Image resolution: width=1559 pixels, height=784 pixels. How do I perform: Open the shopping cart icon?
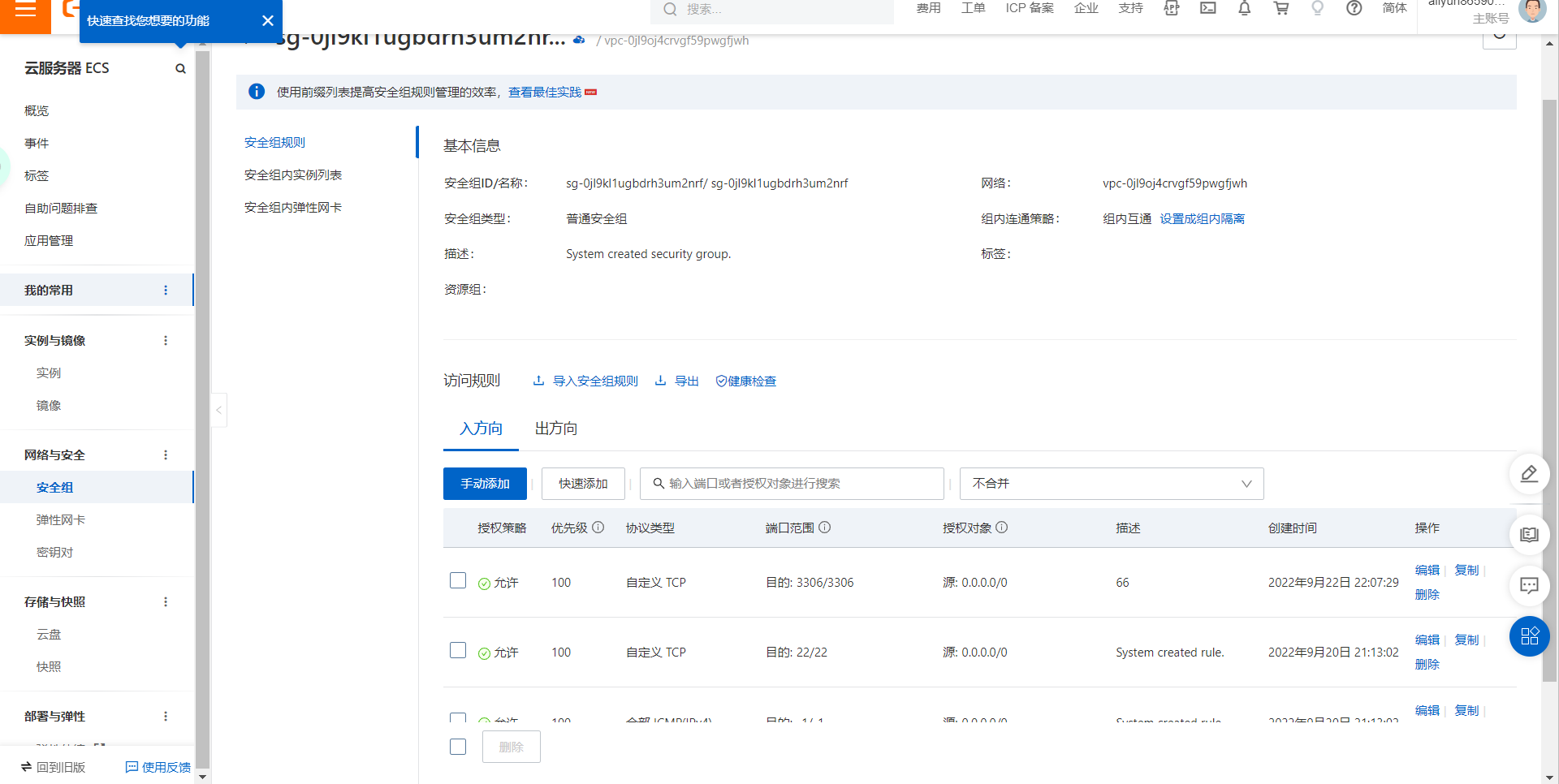tap(1281, 8)
